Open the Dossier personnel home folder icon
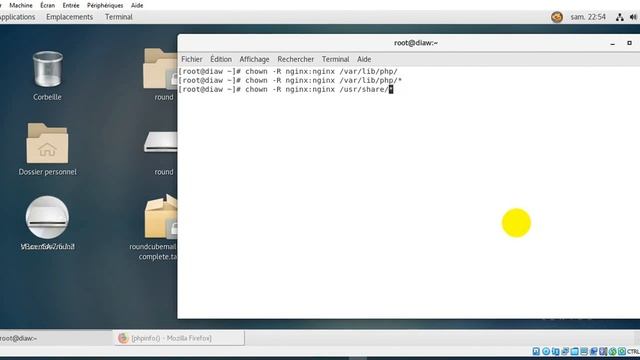The width and height of the screenshot is (640, 360). pyautogui.click(x=47, y=143)
